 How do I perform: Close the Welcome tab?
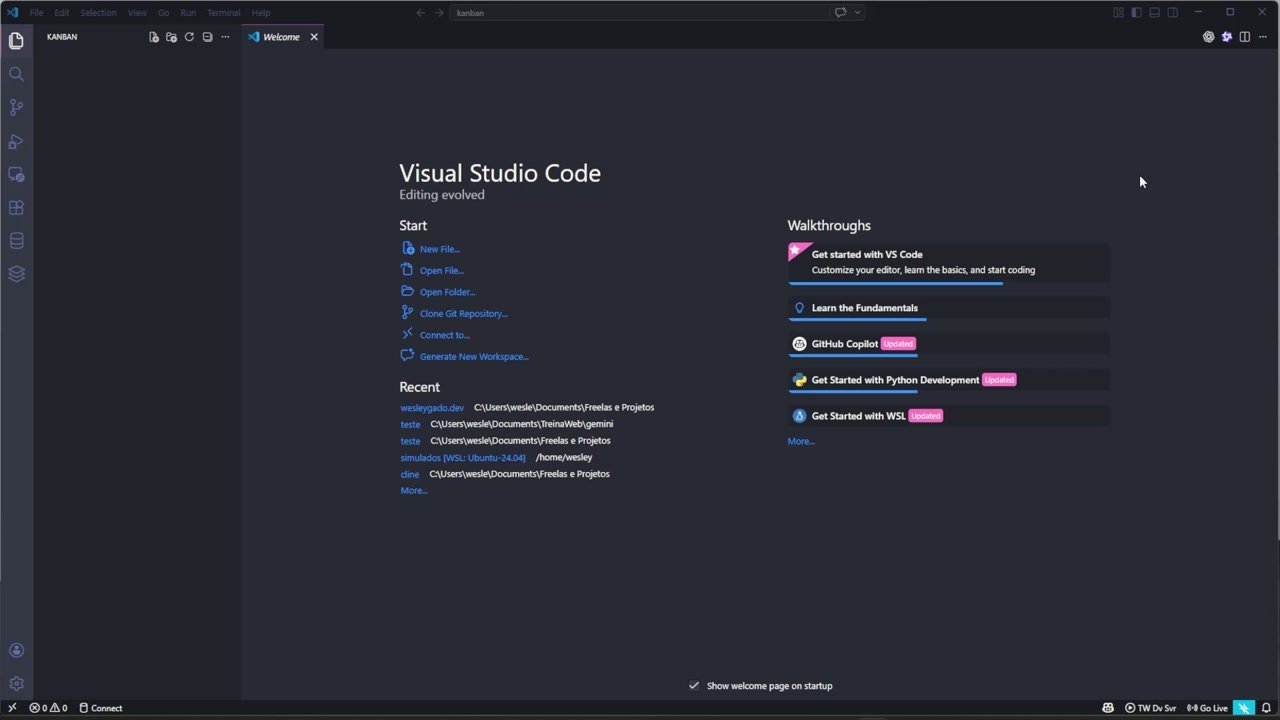[x=314, y=37]
